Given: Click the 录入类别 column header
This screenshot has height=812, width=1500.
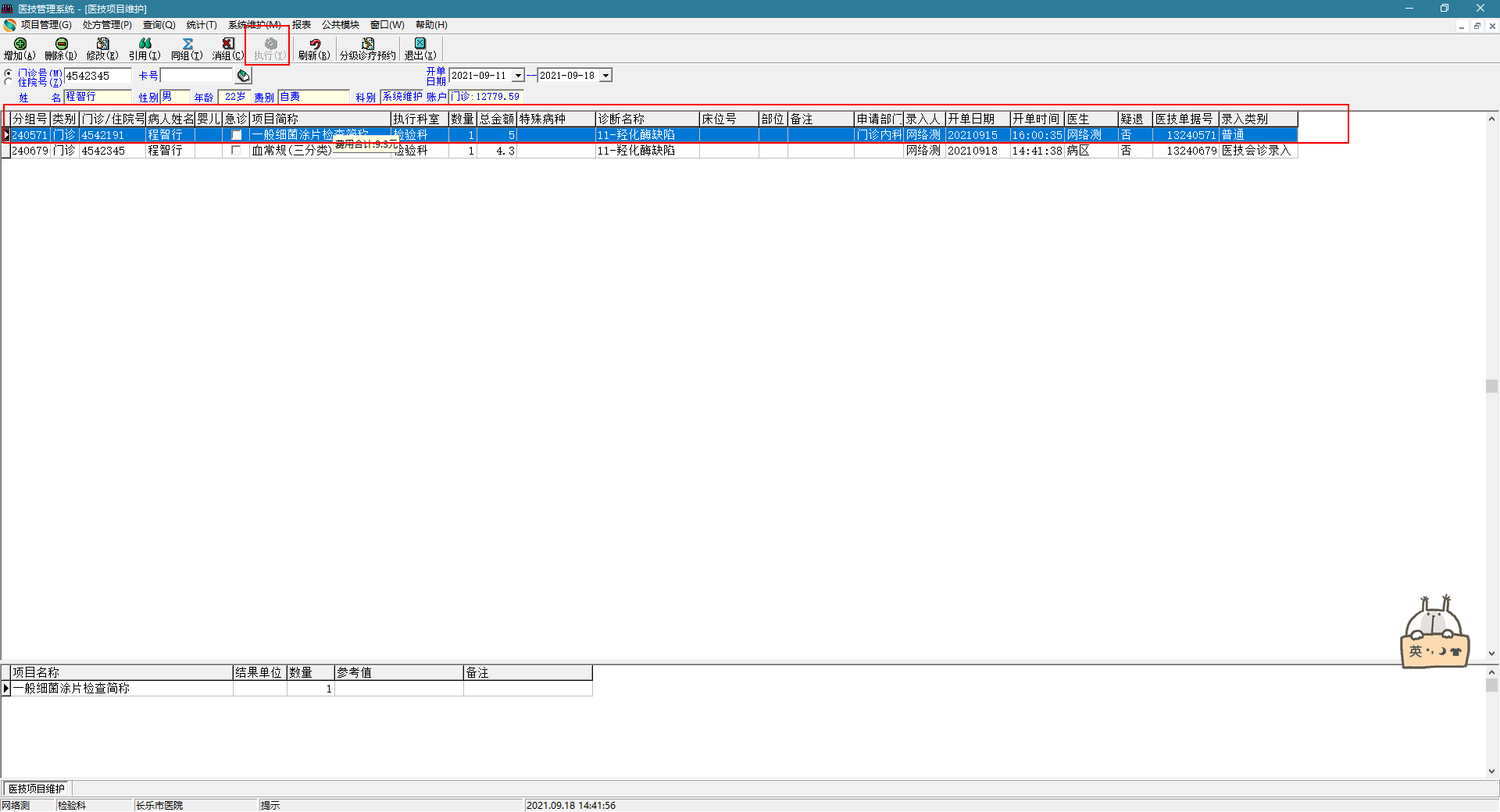Looking at the screenshot, I should (1259, 119).
